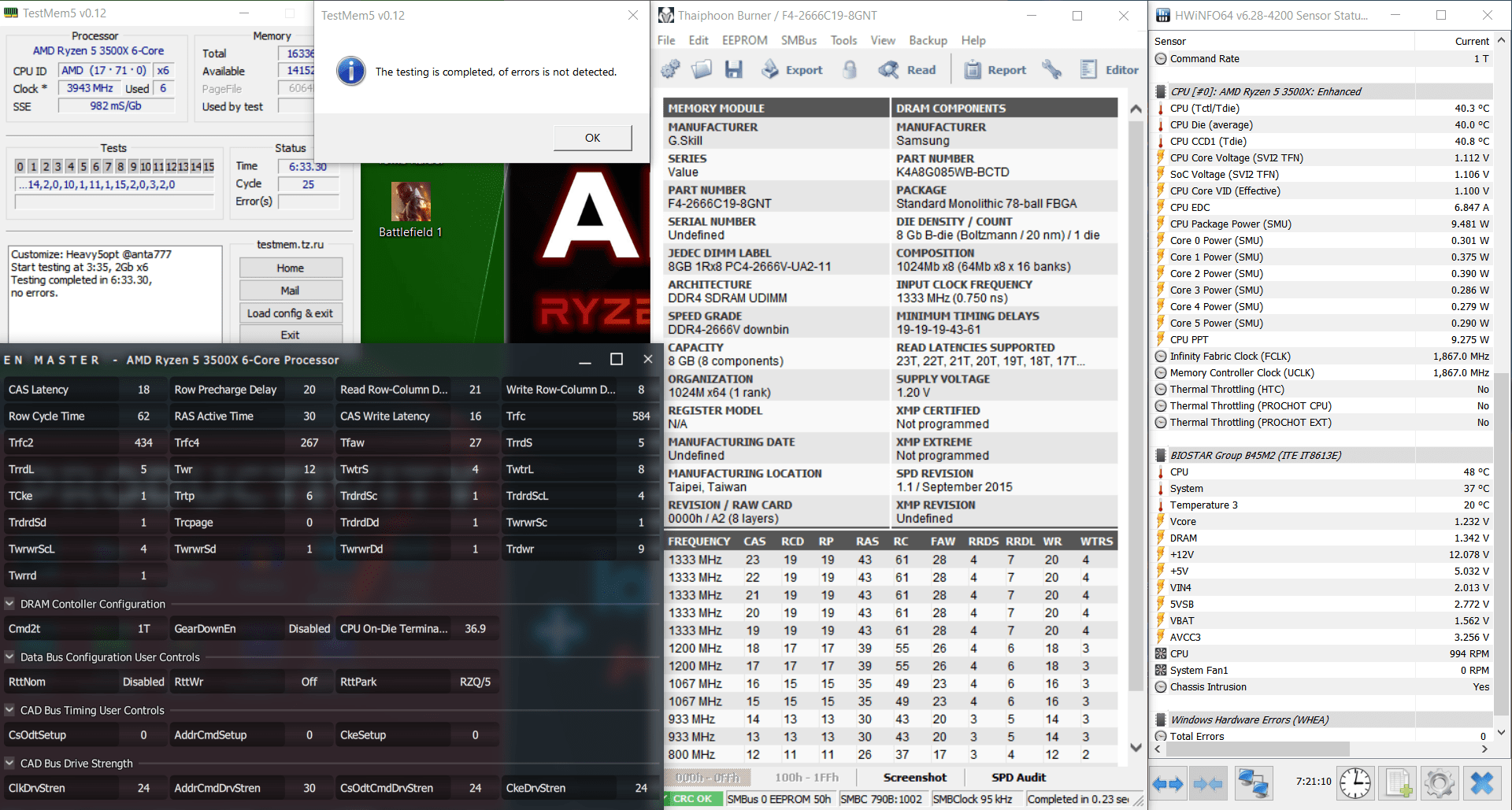Open the EEPROM menu
Image resolution: width=1512 pixels, height=810 pixels.
click(744, 40)
